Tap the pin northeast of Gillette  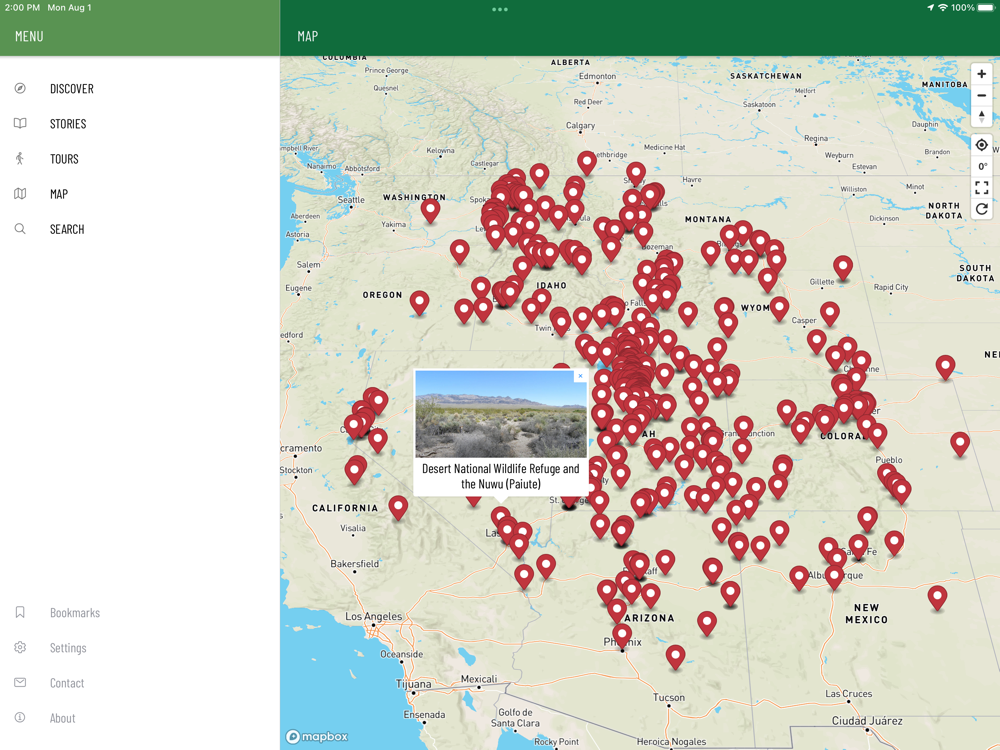pos(843,268)
